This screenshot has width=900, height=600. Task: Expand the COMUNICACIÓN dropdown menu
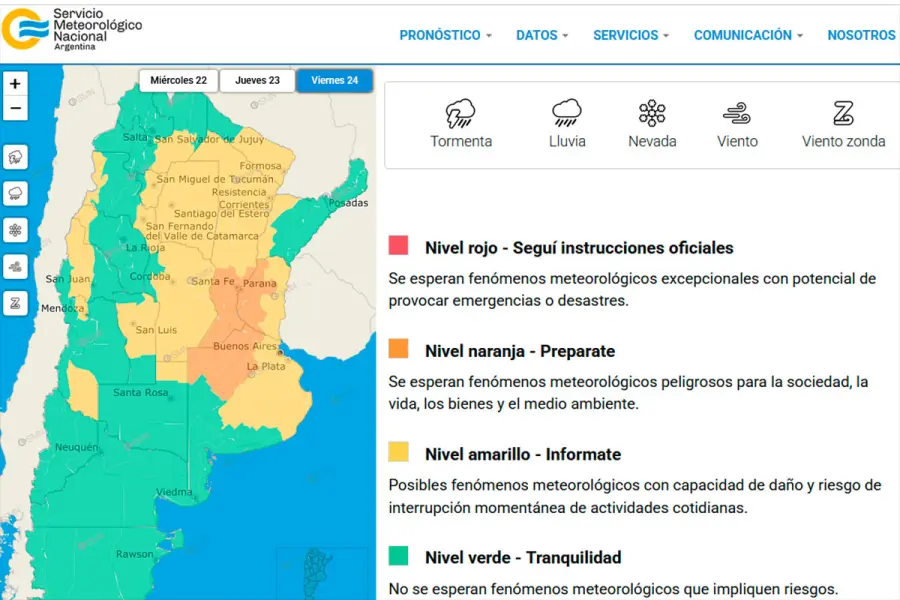pyautogui.click(x=748, y=35)
